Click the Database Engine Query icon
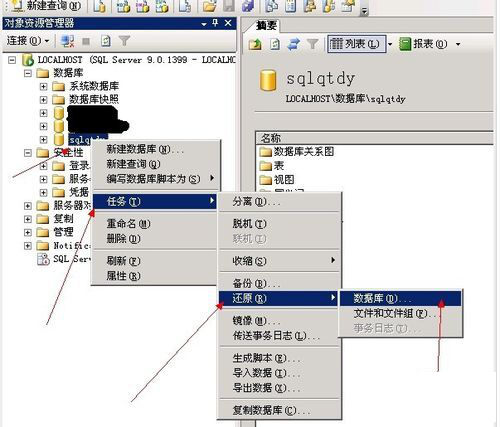 pos(100,5)
